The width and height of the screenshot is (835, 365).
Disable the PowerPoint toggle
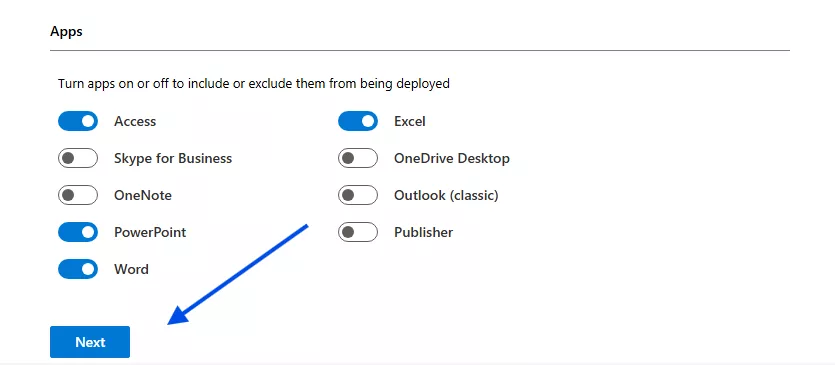[78, 232]
